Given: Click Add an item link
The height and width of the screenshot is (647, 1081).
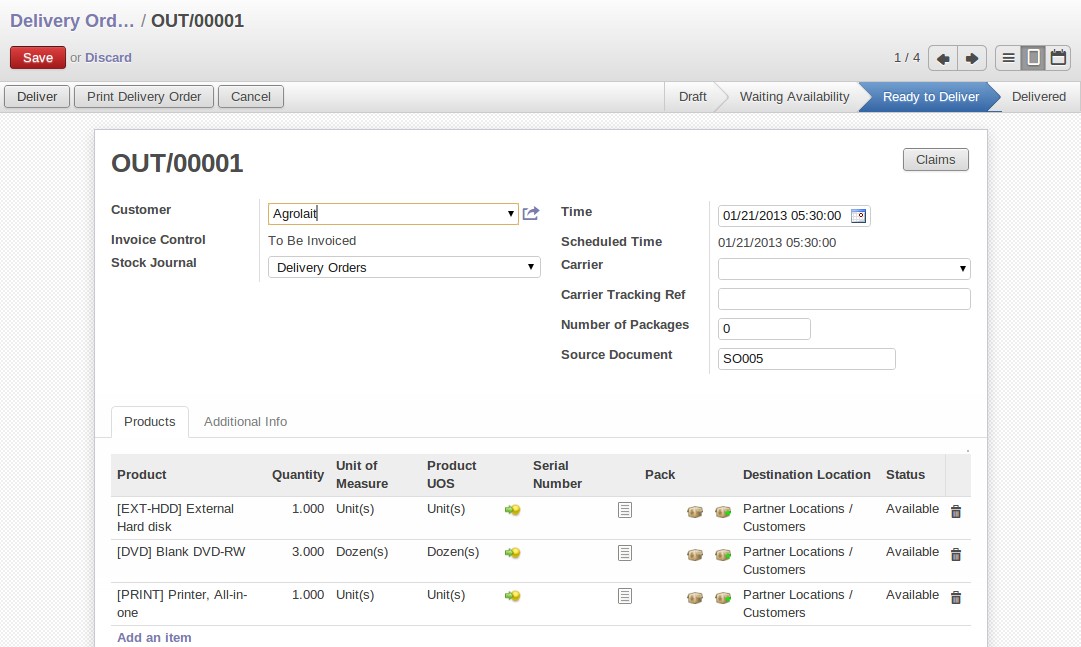Looking at the screenshot, I should [x=154, y=637].
